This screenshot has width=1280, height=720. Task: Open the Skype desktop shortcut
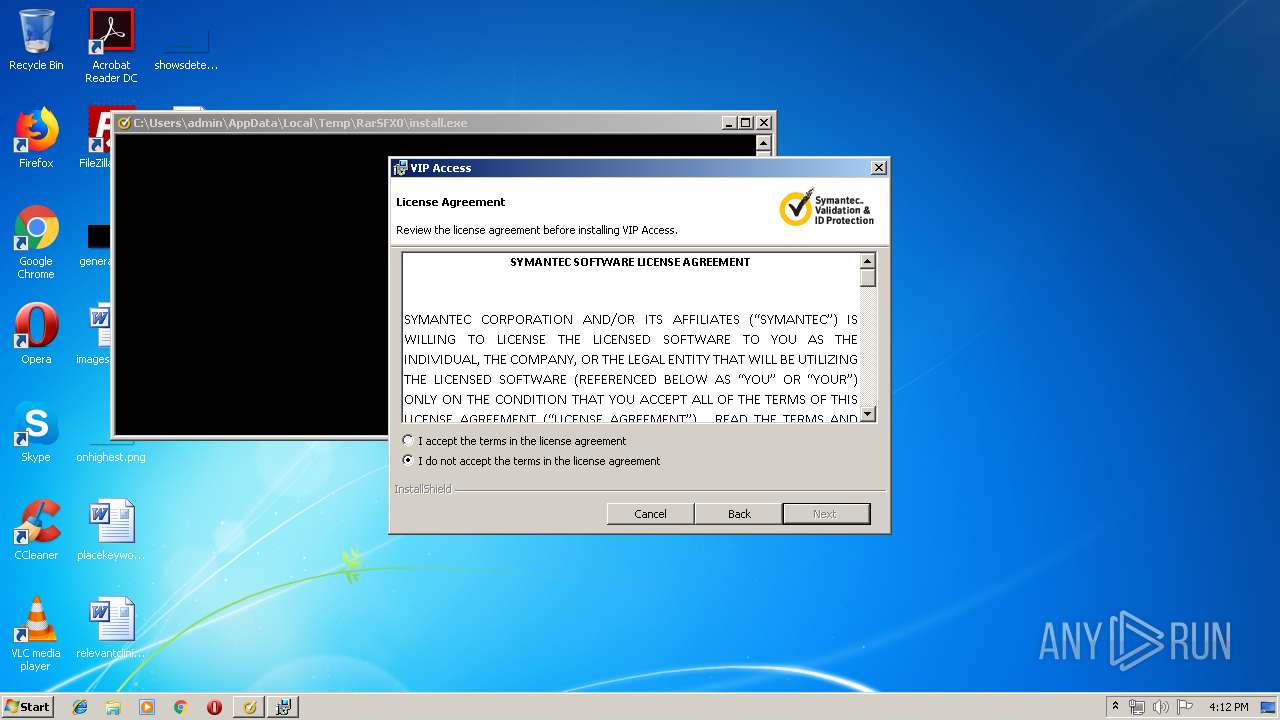pyautogui.click(x=36, y=432)
